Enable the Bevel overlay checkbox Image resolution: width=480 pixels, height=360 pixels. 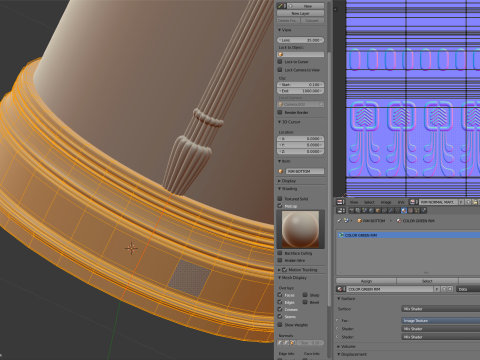(305, 302)
